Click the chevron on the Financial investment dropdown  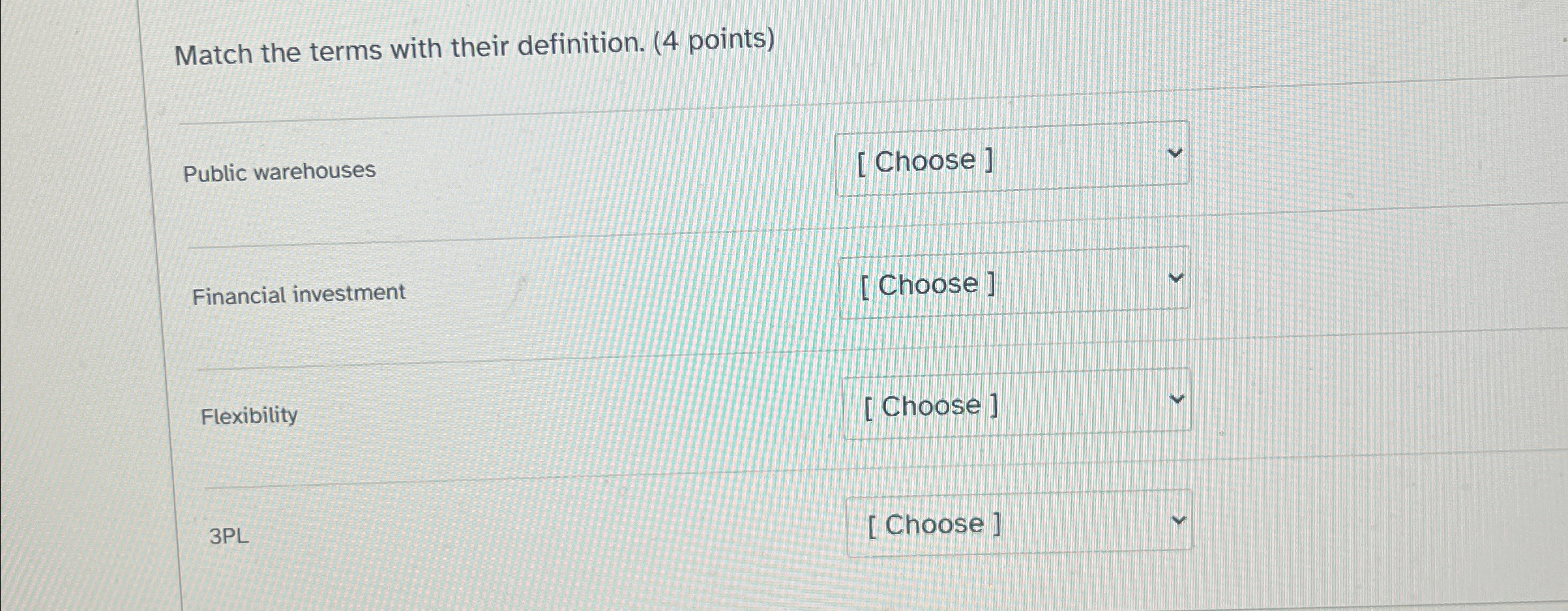point(1176,277)
